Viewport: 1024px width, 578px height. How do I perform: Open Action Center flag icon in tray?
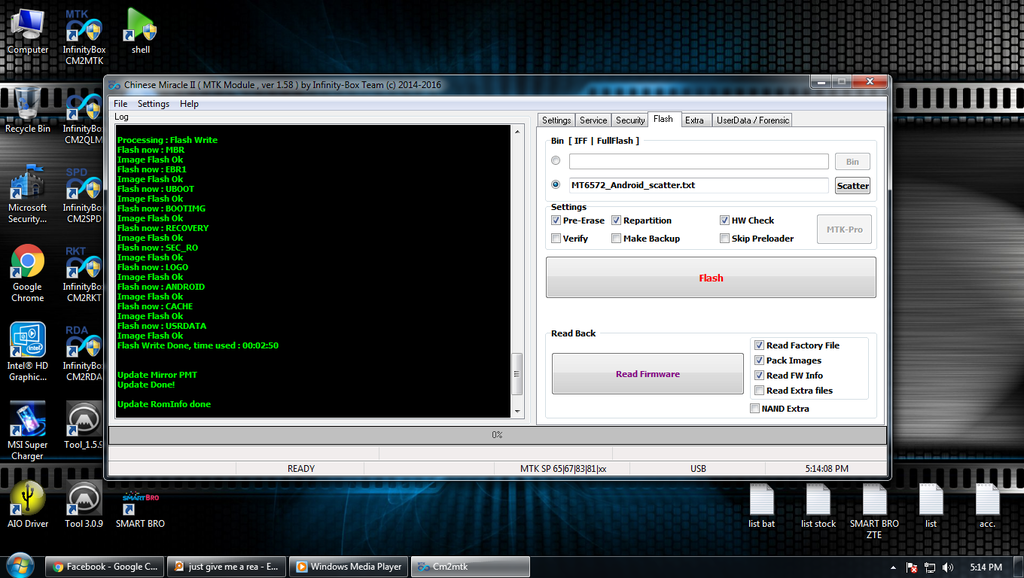coord(912,568)
